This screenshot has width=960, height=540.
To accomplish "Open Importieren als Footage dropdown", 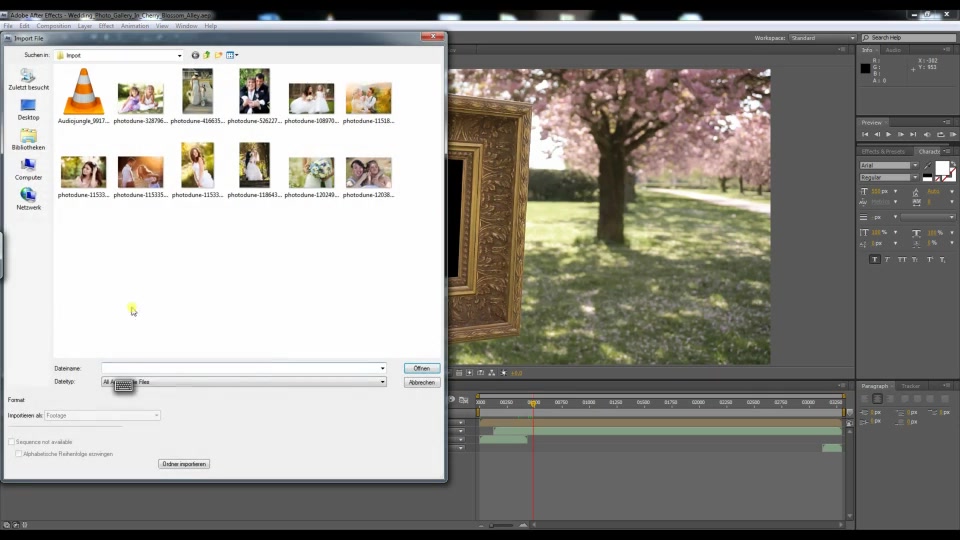I will pyautogui.click(x=102, y=416).
